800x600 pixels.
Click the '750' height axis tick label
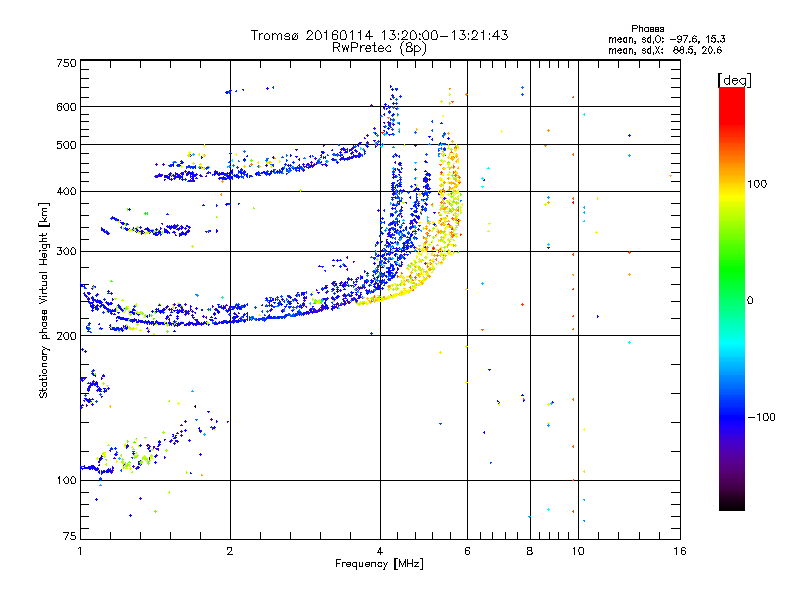(x=66, y=63)
